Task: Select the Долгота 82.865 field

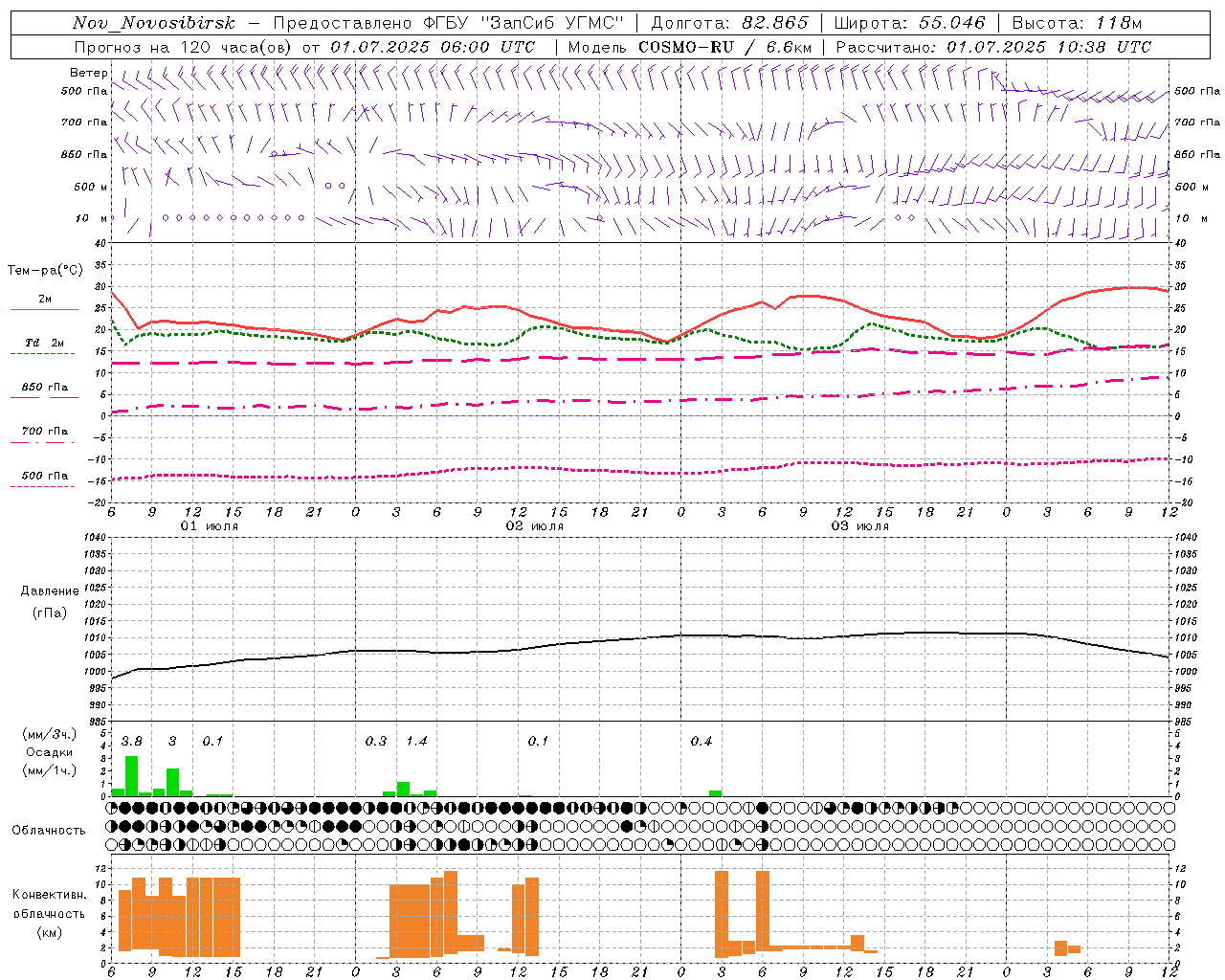Action: [729, 23]
